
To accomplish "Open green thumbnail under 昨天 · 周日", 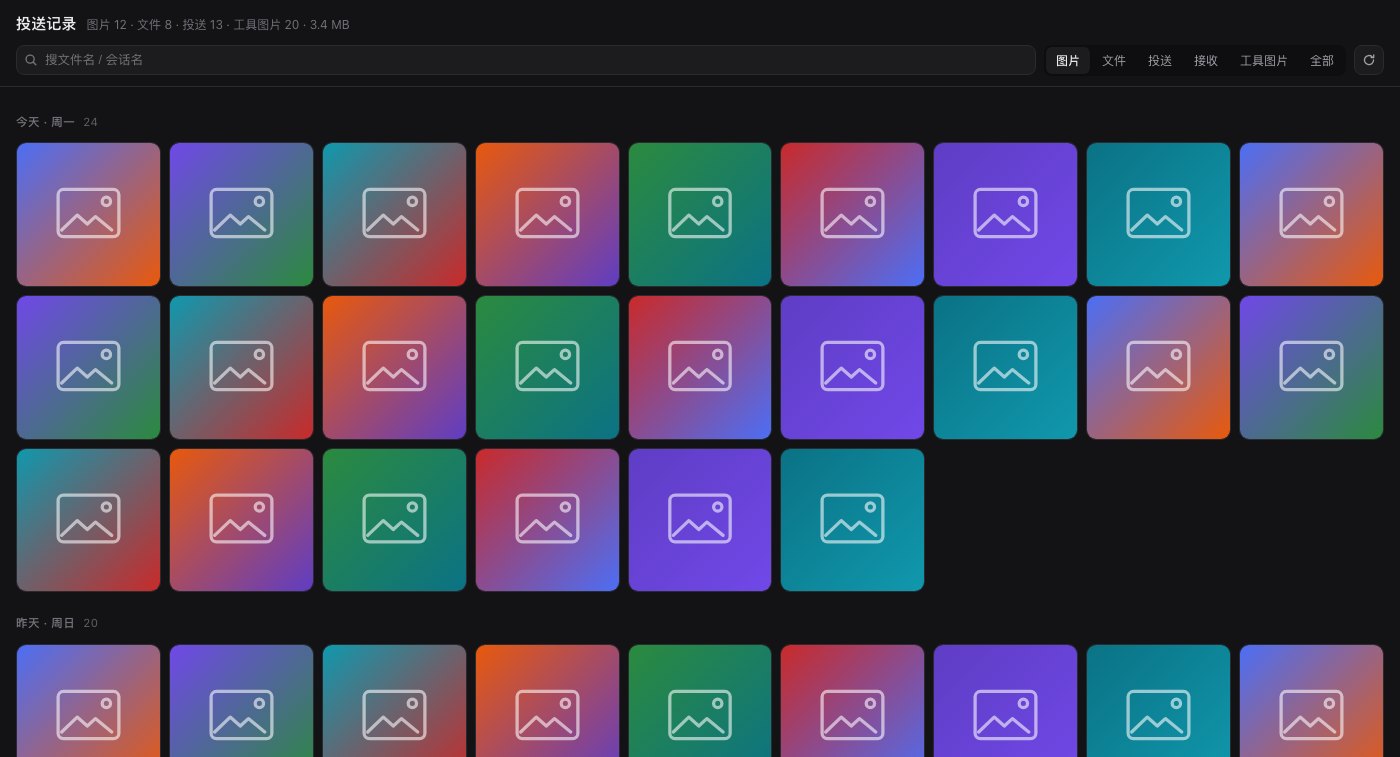I will point(700,701).
